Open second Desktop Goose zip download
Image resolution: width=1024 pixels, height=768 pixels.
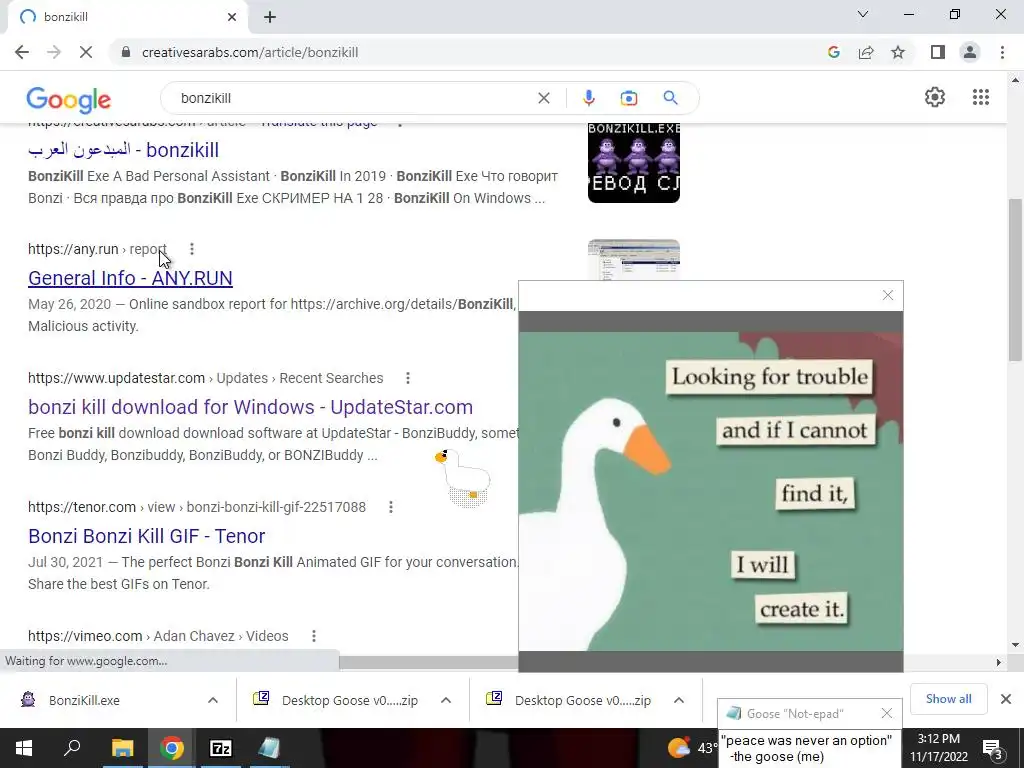569,700
